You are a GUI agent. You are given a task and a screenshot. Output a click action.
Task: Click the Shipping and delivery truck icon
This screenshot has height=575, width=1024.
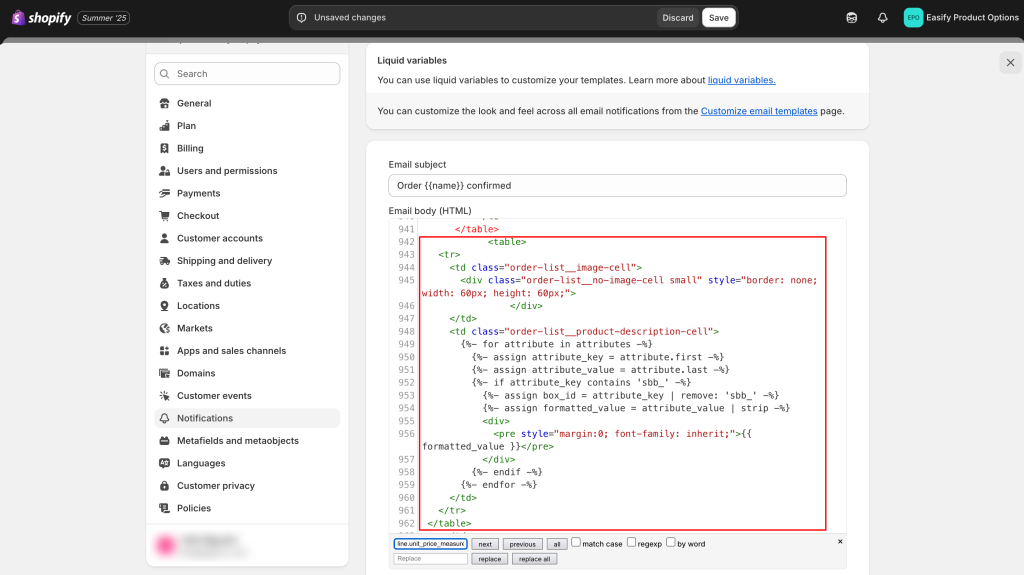(x=165, y=261)
